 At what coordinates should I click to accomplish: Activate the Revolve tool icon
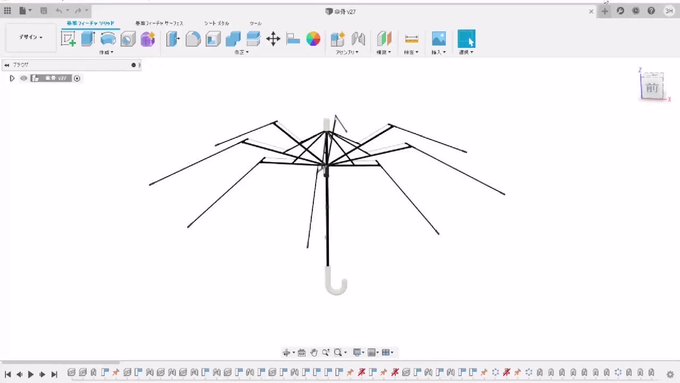point(108,39)
